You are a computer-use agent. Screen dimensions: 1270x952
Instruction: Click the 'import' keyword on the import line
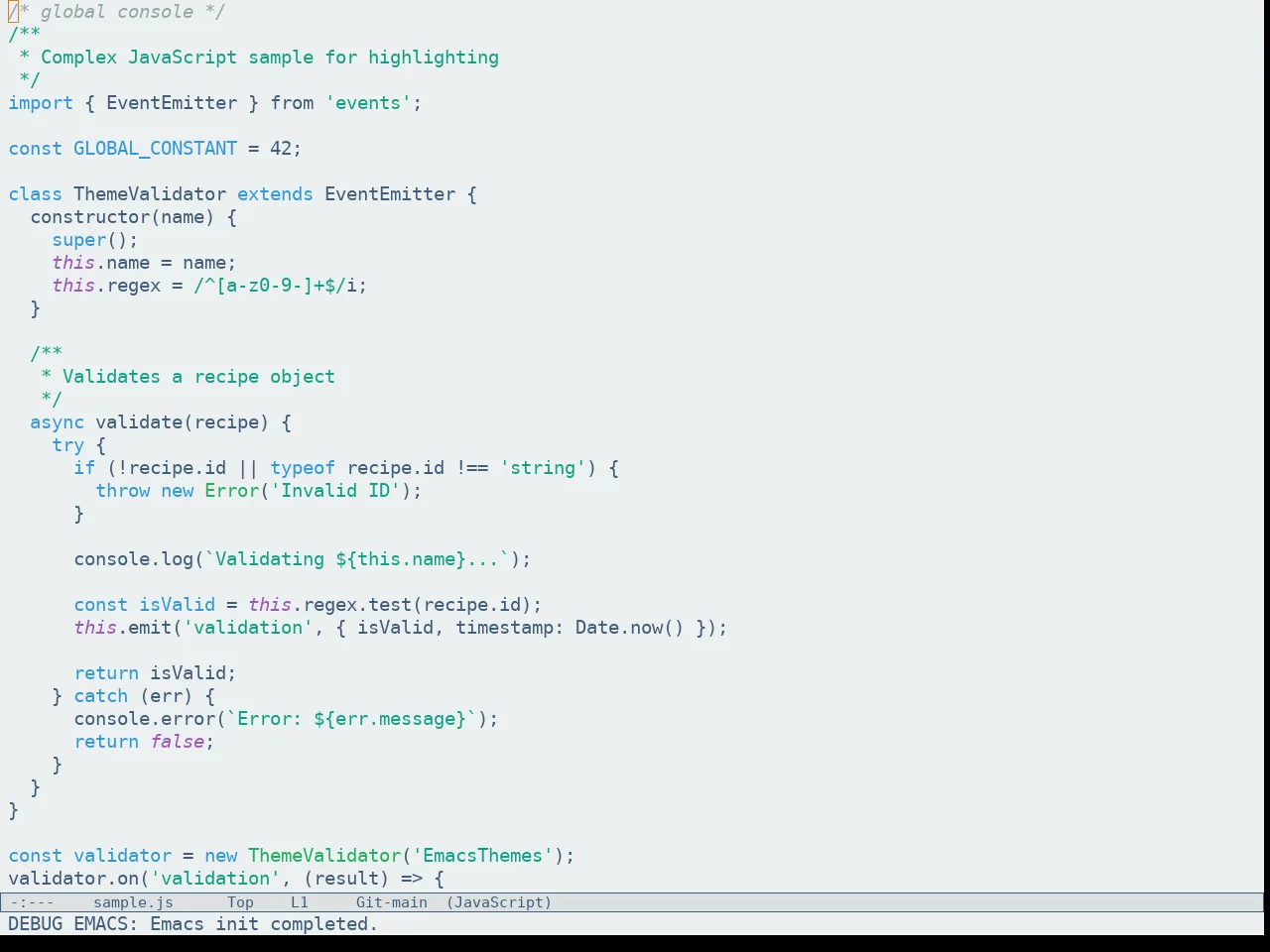pos(41,103)
